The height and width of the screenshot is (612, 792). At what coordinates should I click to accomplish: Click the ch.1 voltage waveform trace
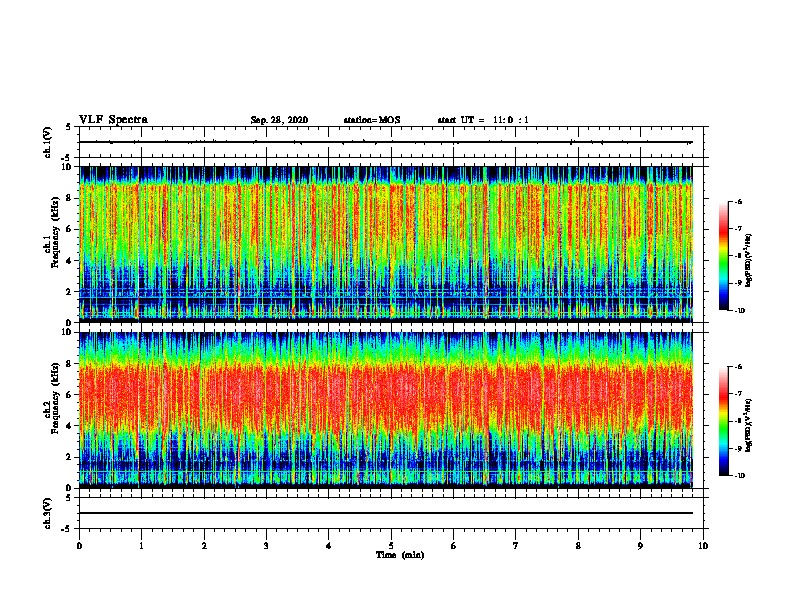(386, 142)
